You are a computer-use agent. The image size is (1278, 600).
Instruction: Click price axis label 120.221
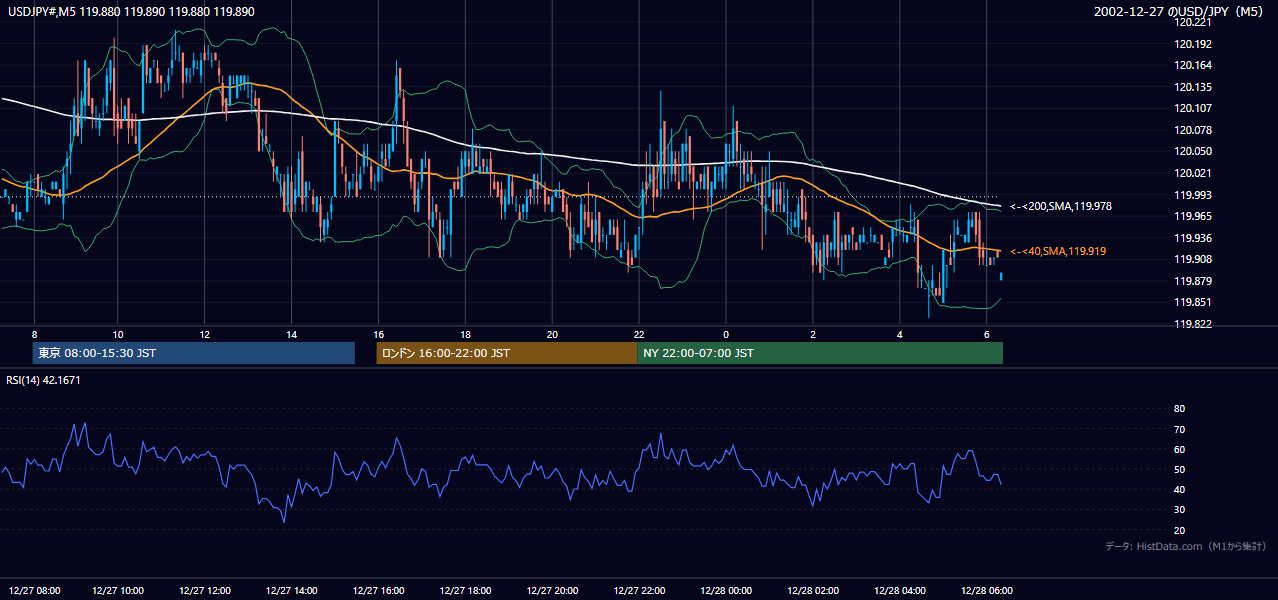pyautogui.click(x=1192, y=22)
